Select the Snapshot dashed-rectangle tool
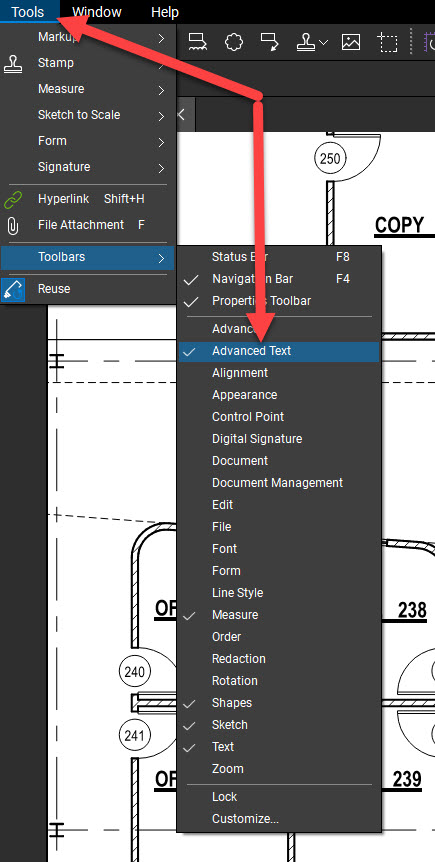Screen dimensions: 435x862 (387, 42)
